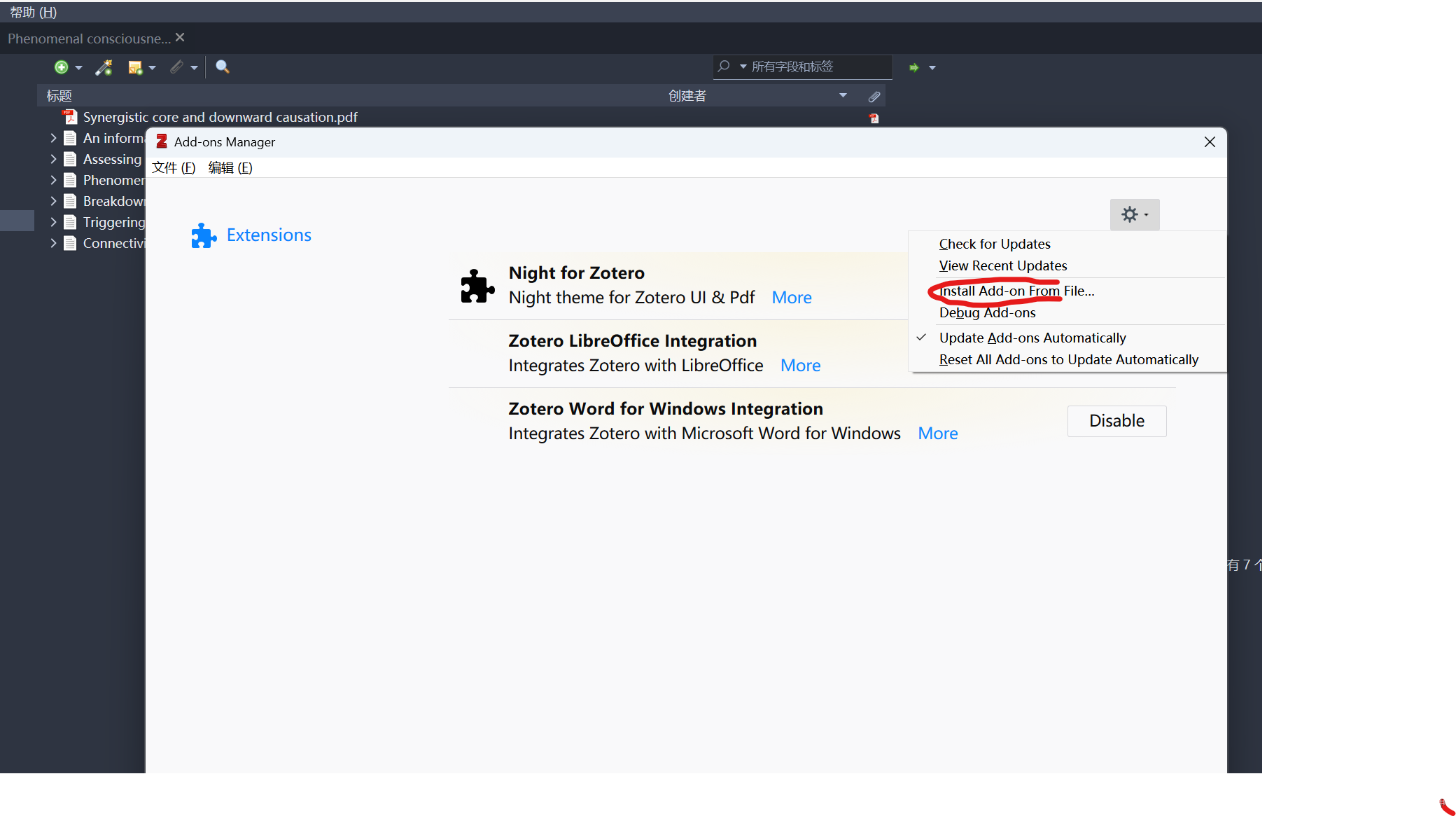The image size is (1456, 816).
Task: Click the green locate arrow icon
Action: pyautogui.click(x=913, y=67)
